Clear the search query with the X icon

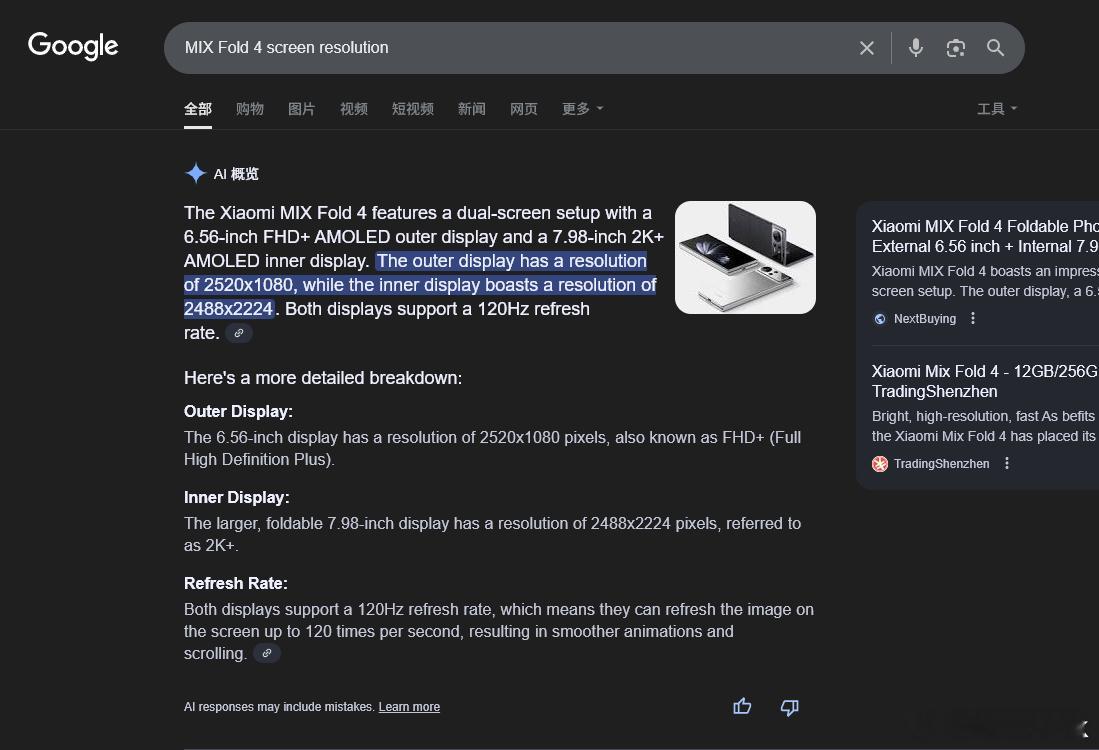click(866, 48)
